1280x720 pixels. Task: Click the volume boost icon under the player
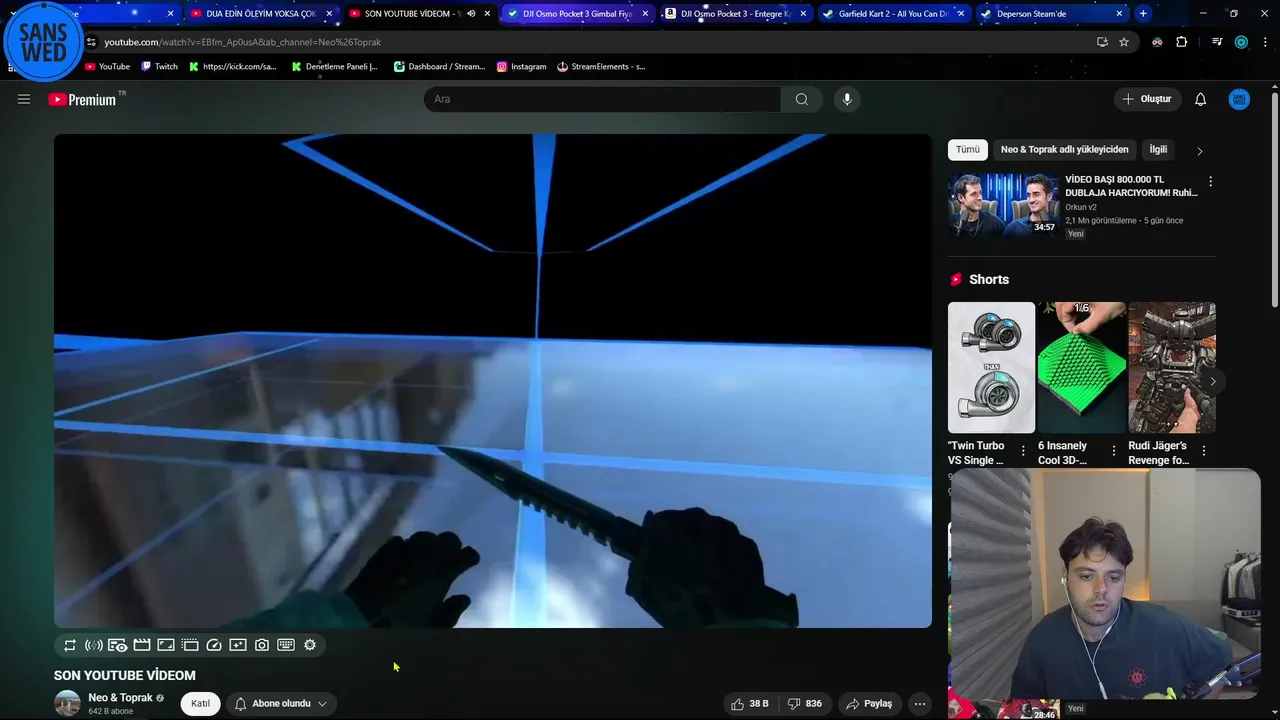coord(94,645)
